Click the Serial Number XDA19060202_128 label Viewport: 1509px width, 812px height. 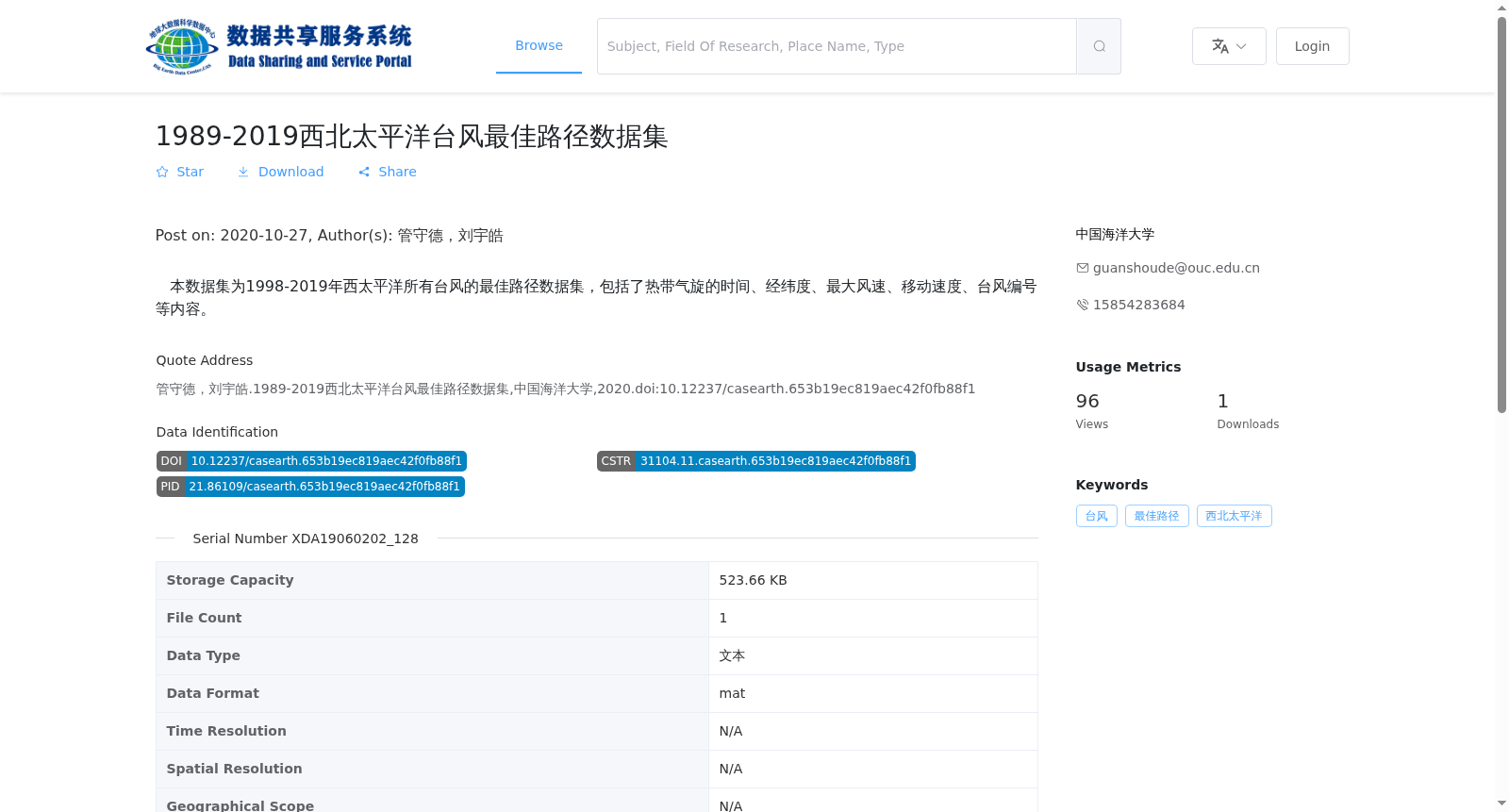tap(306, 539)
